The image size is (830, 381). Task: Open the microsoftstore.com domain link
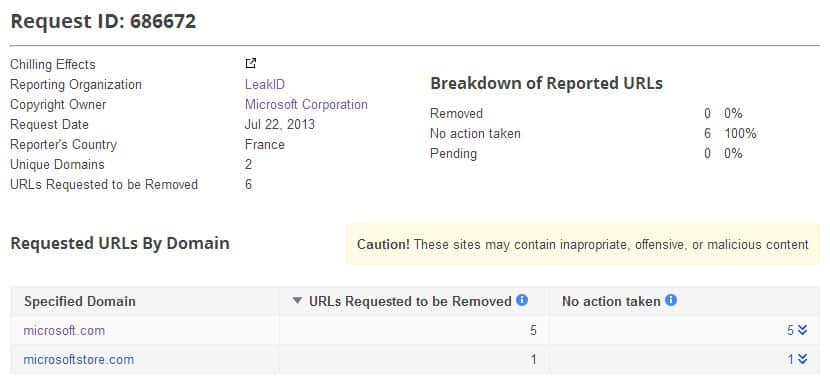coord(79,360)
